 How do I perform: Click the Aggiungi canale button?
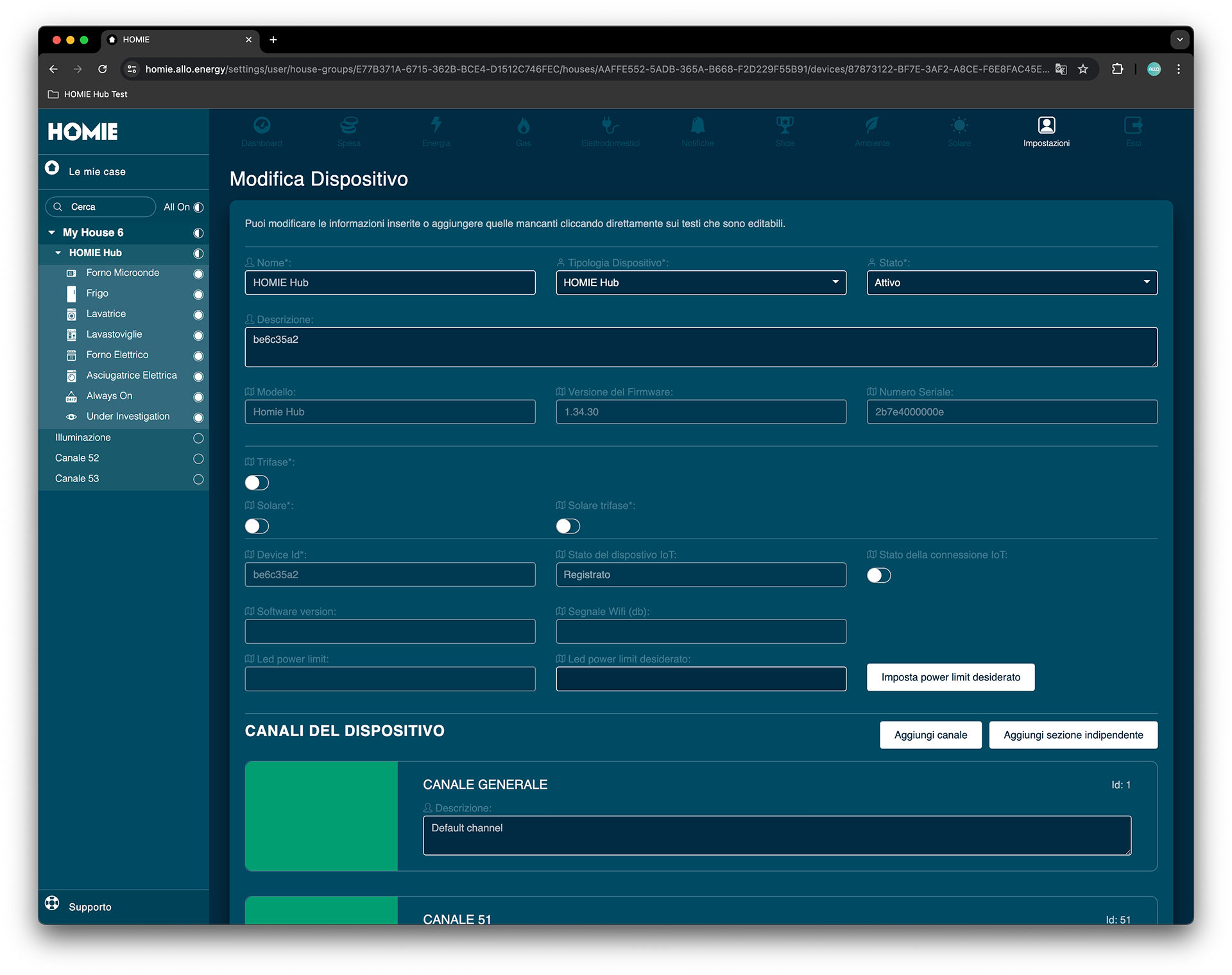930,735
